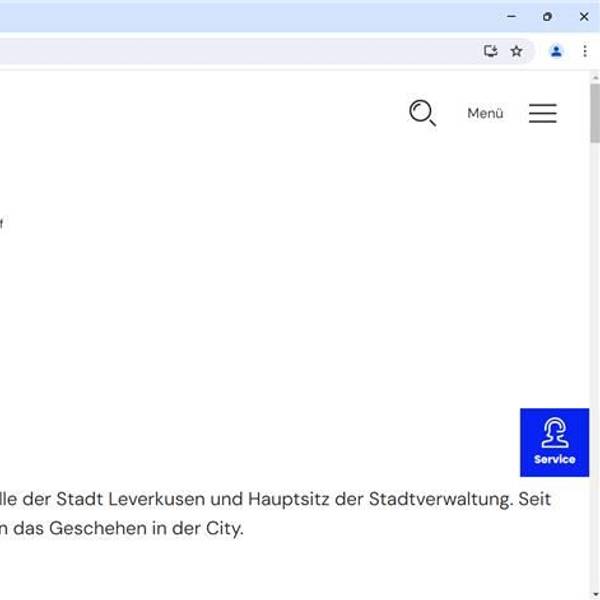Close the browser window

click(x=584, y=16)
